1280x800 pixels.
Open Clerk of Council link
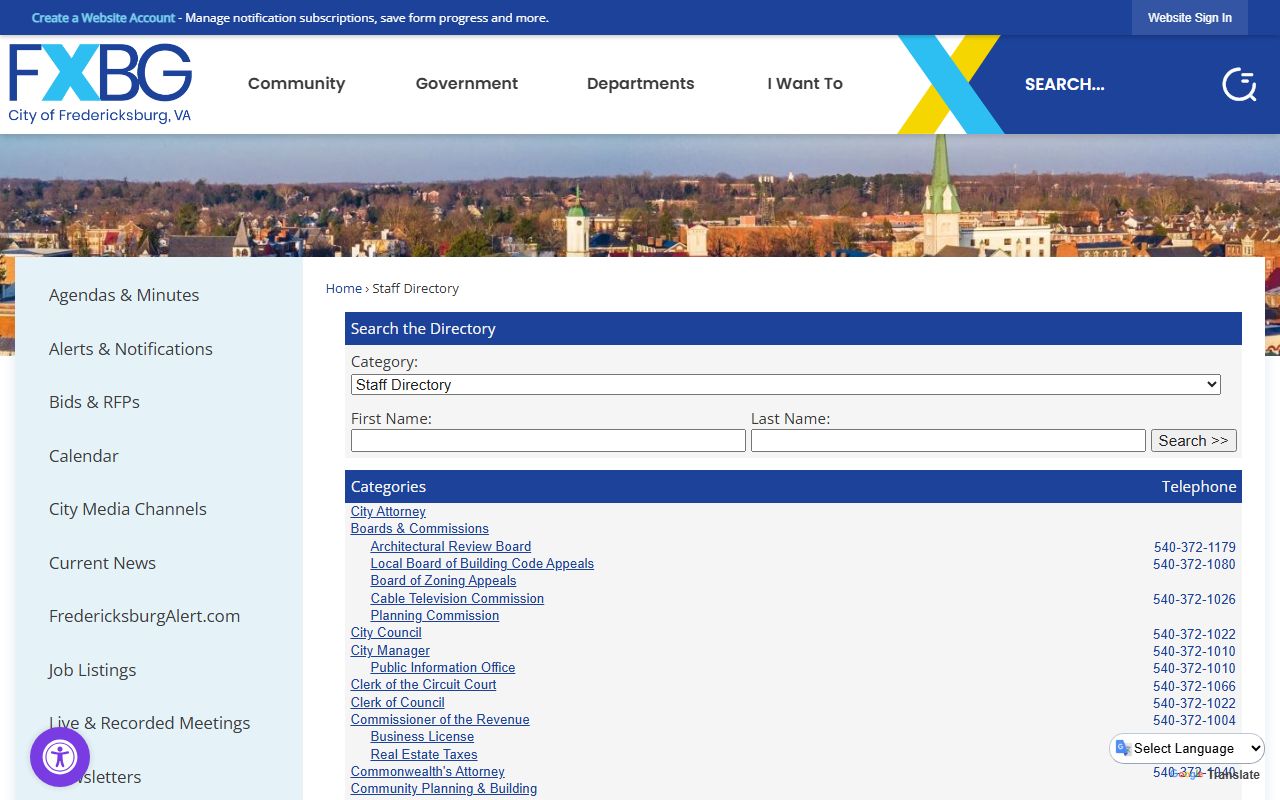(398, 703)
